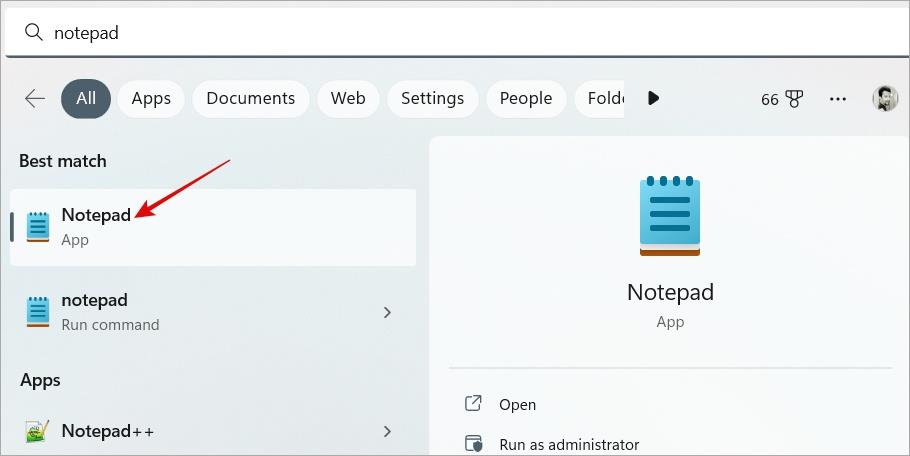This screenshot has width=910, height=456.
Task: Click the search box containing notepad
Action: coord(457,32)
